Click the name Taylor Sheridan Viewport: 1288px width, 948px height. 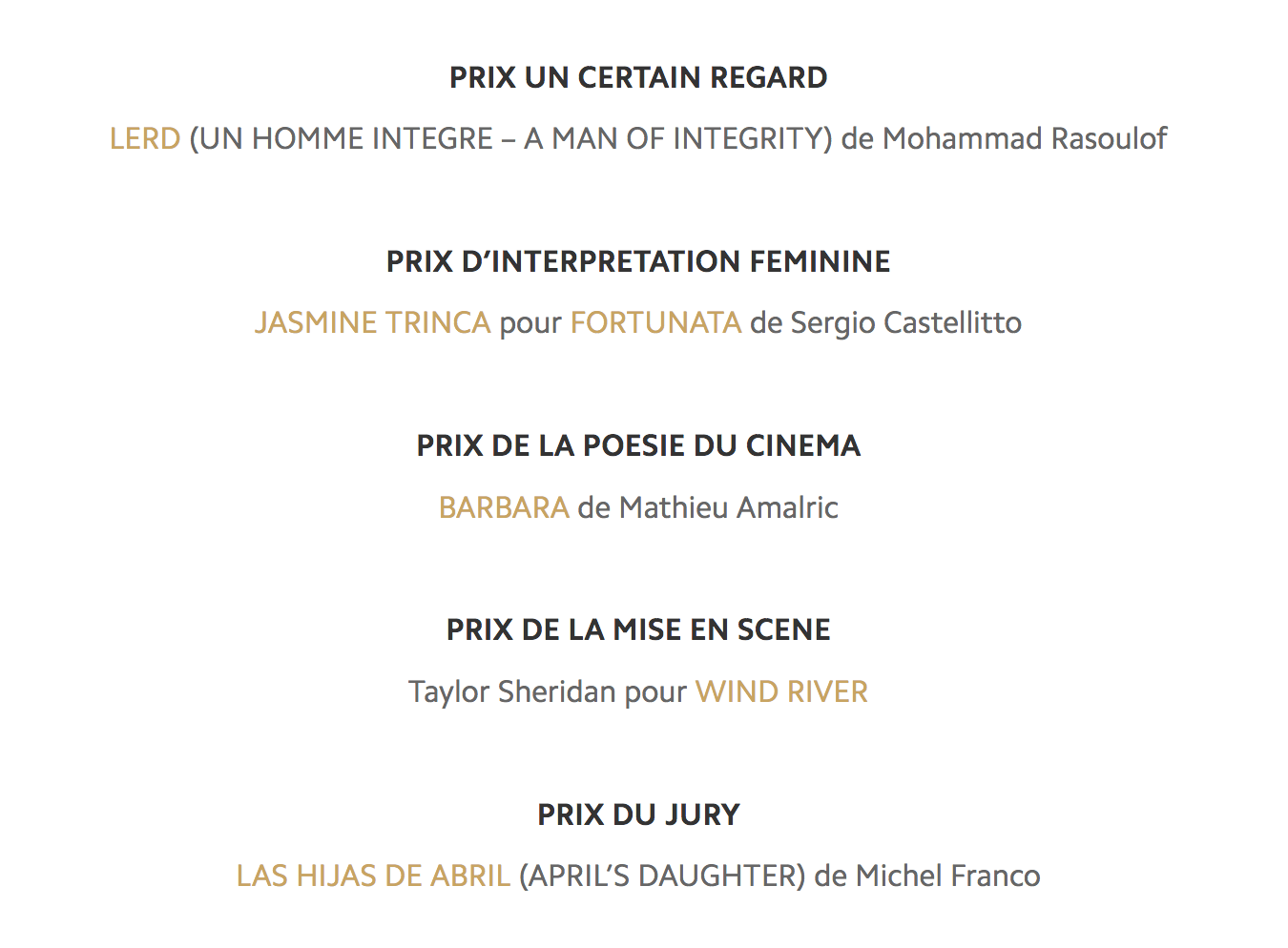[x=511, y=691]
